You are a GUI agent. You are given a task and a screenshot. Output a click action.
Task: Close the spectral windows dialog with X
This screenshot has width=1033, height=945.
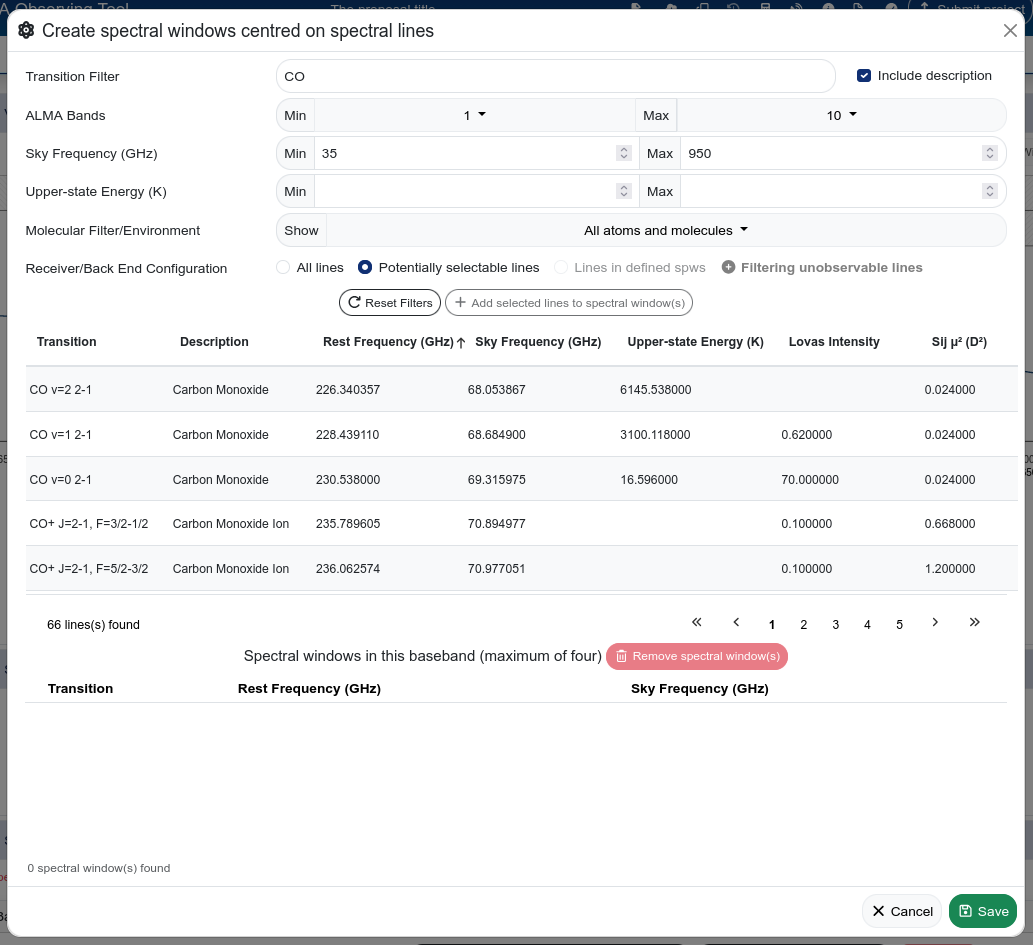(1010, 31)
